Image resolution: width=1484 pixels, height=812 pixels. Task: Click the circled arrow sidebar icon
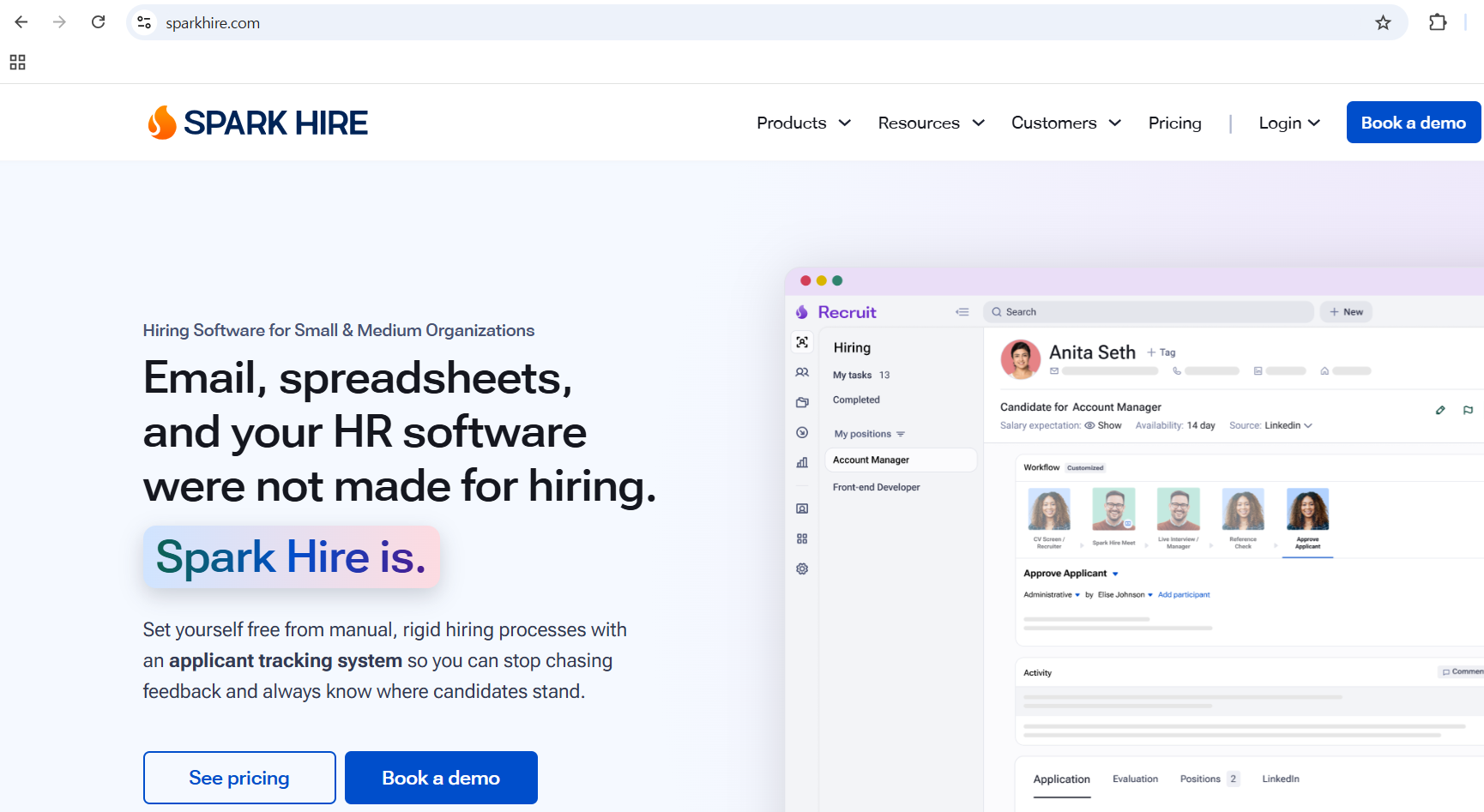(x=802, y=432)
